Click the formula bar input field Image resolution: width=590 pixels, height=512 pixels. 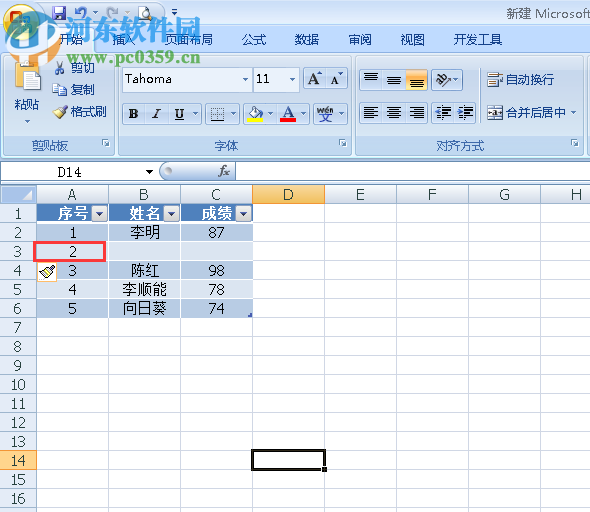pyautogui.click(x=412, y=172)
